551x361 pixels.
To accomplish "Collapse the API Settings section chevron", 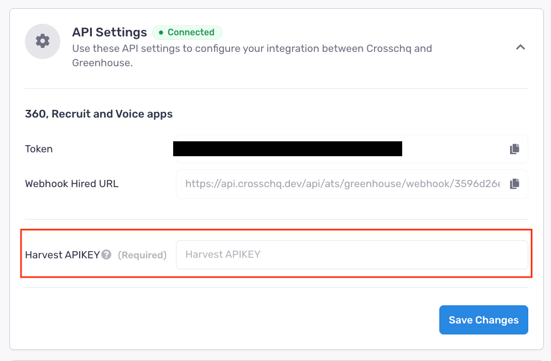I will [x=520, y=47].
